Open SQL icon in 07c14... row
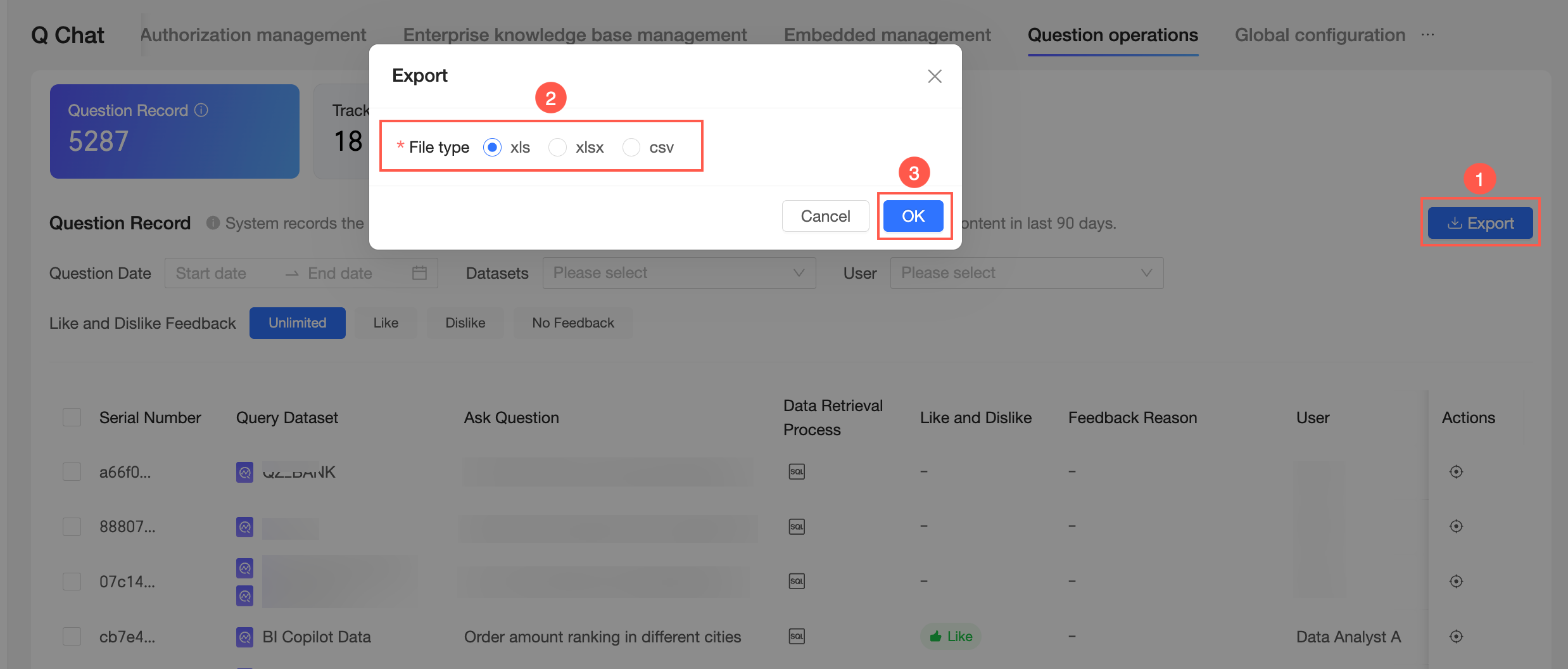Viewport: 1568px width, 669px height. [797, 581]
